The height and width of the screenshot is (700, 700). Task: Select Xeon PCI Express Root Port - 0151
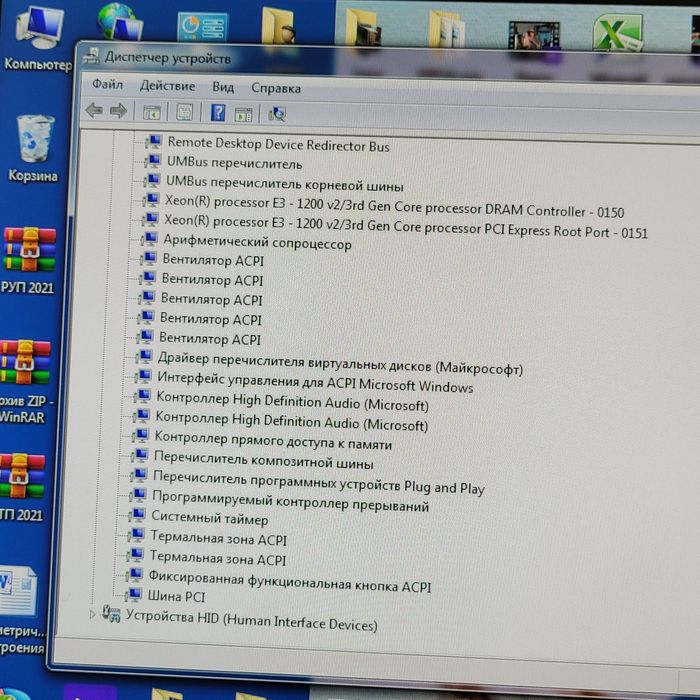(x=405, y=226)
